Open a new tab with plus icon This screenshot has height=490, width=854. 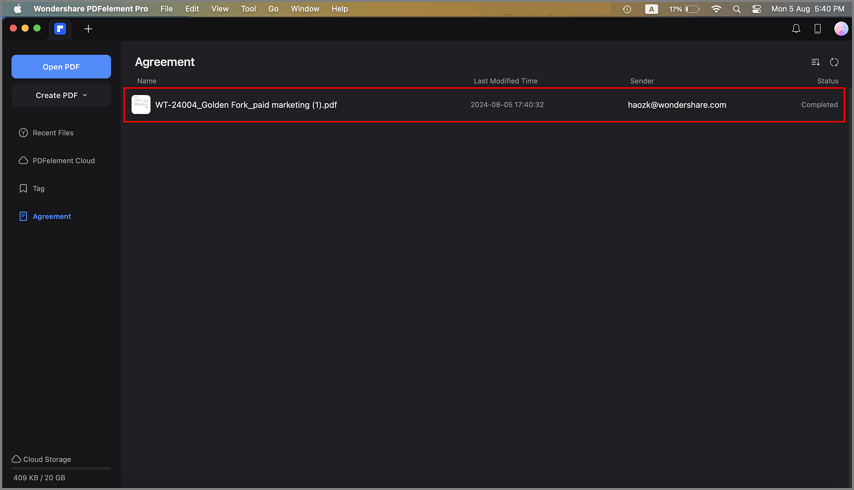(x=88, y=29)
